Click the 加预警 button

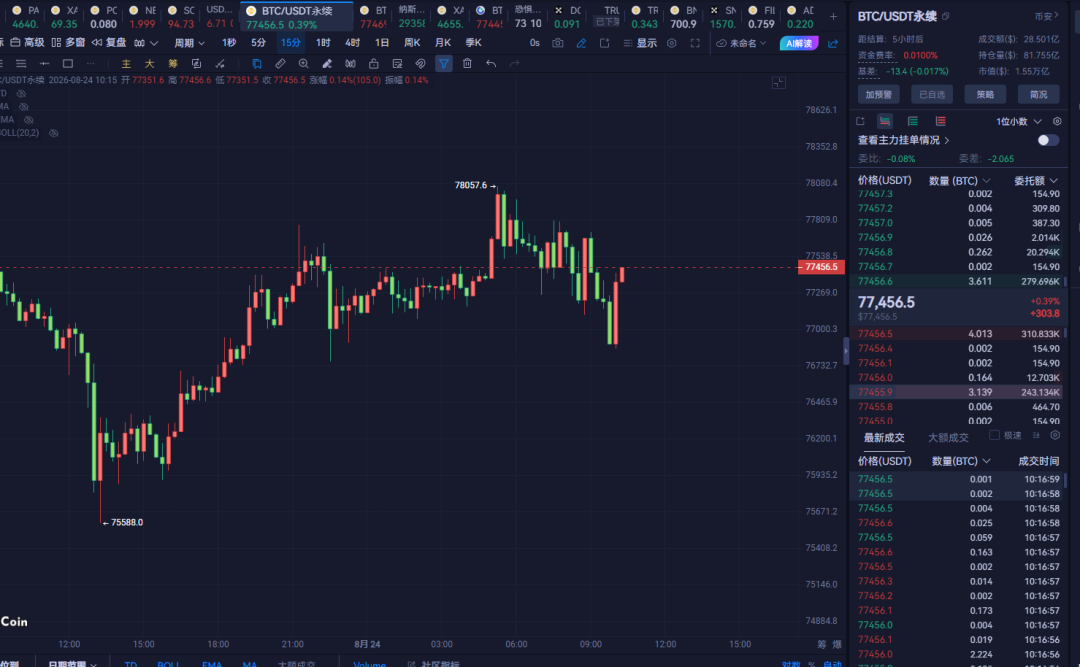(878, 94)
